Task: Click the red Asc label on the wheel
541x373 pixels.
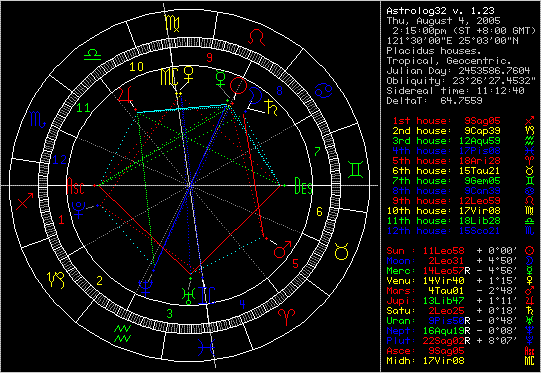Action: coord(75,187)
